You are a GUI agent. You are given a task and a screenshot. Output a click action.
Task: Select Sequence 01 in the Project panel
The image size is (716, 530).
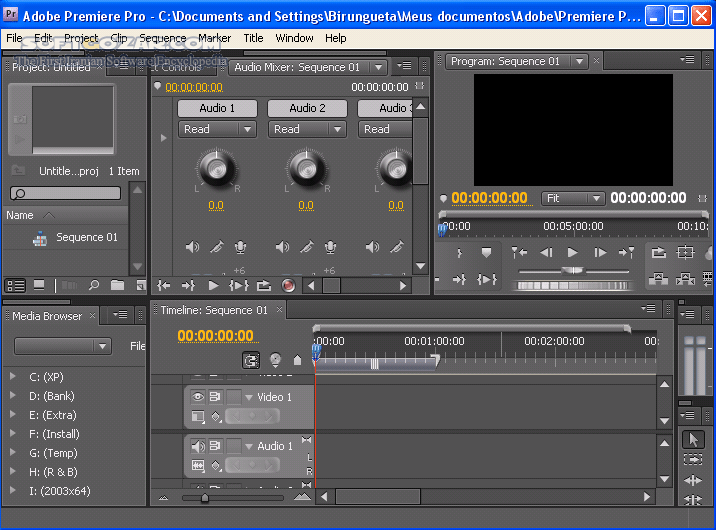tap(86, 238)
